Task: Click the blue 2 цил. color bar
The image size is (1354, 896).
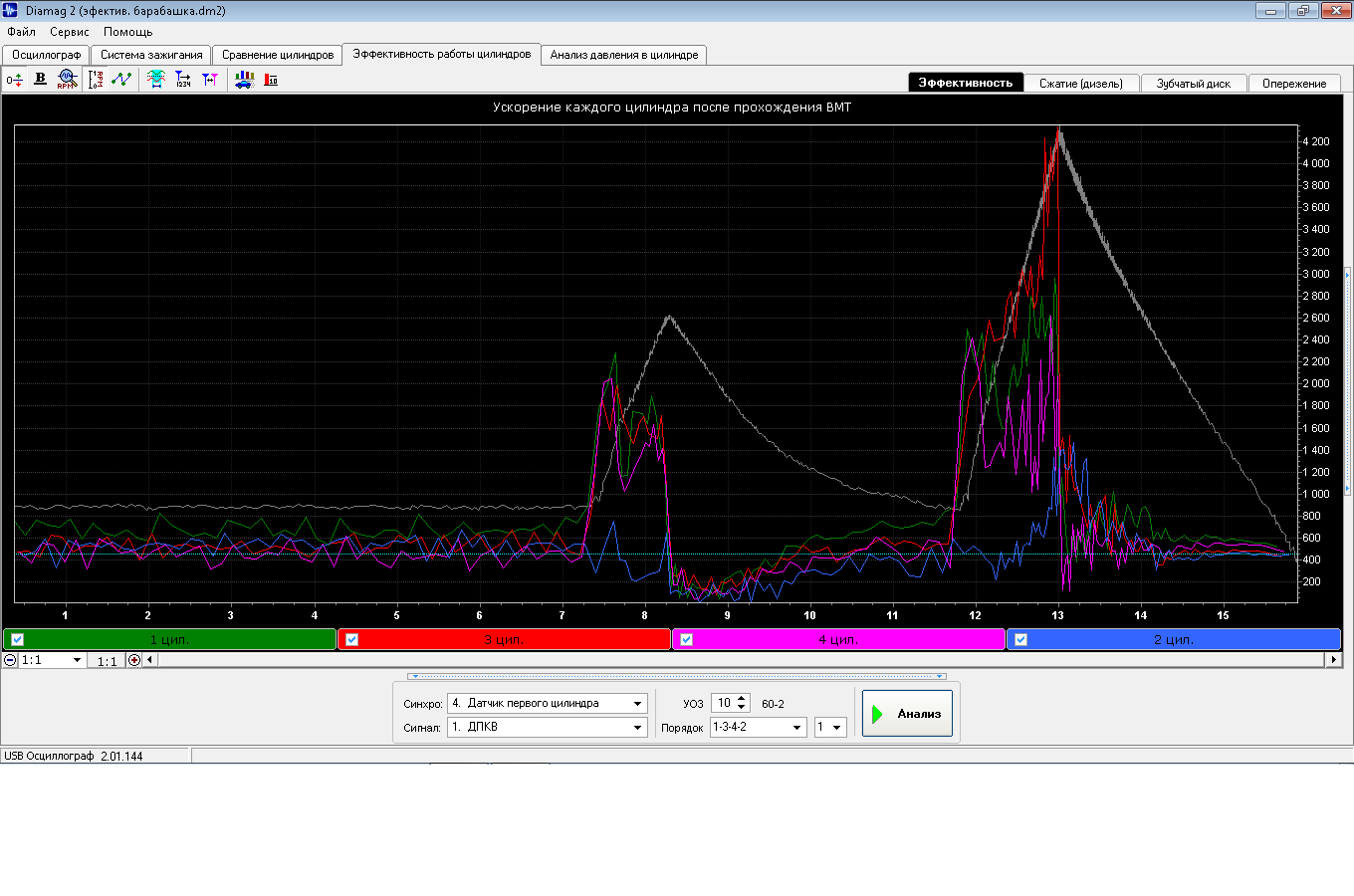Action: pyautogui.click(x=1174, y=640)
